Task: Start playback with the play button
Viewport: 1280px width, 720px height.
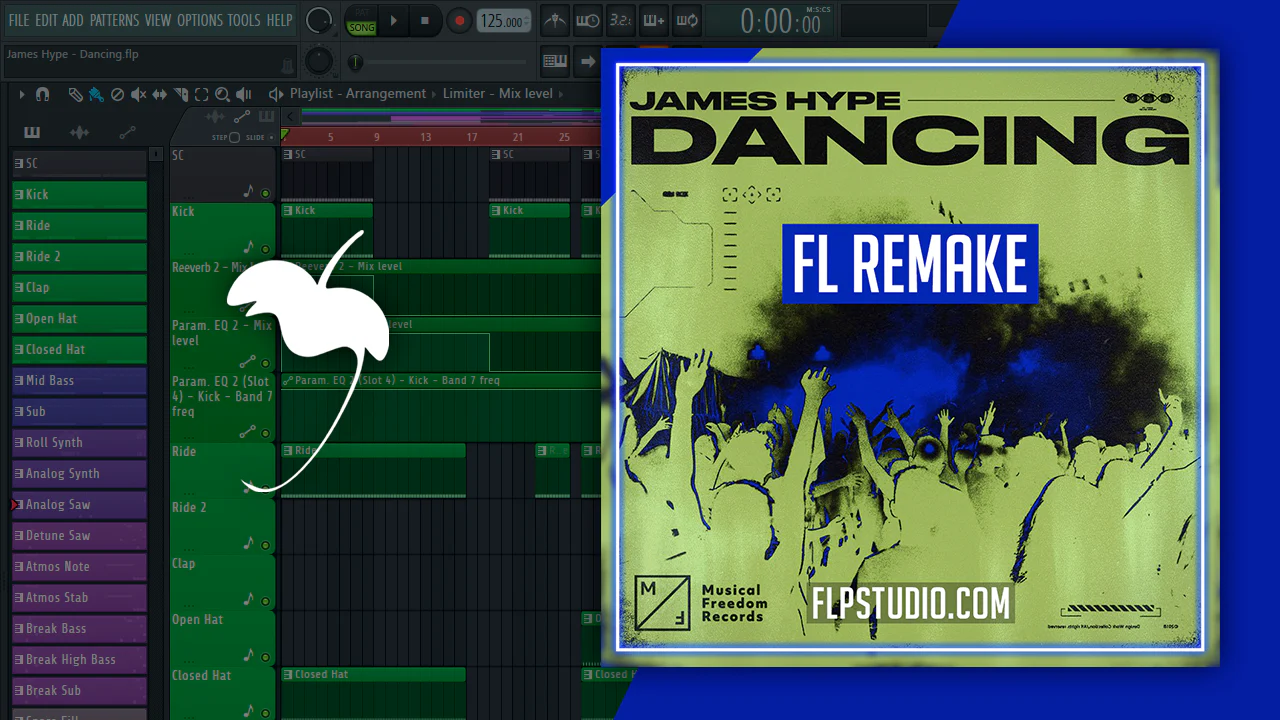Action: [x=394, y=20]
